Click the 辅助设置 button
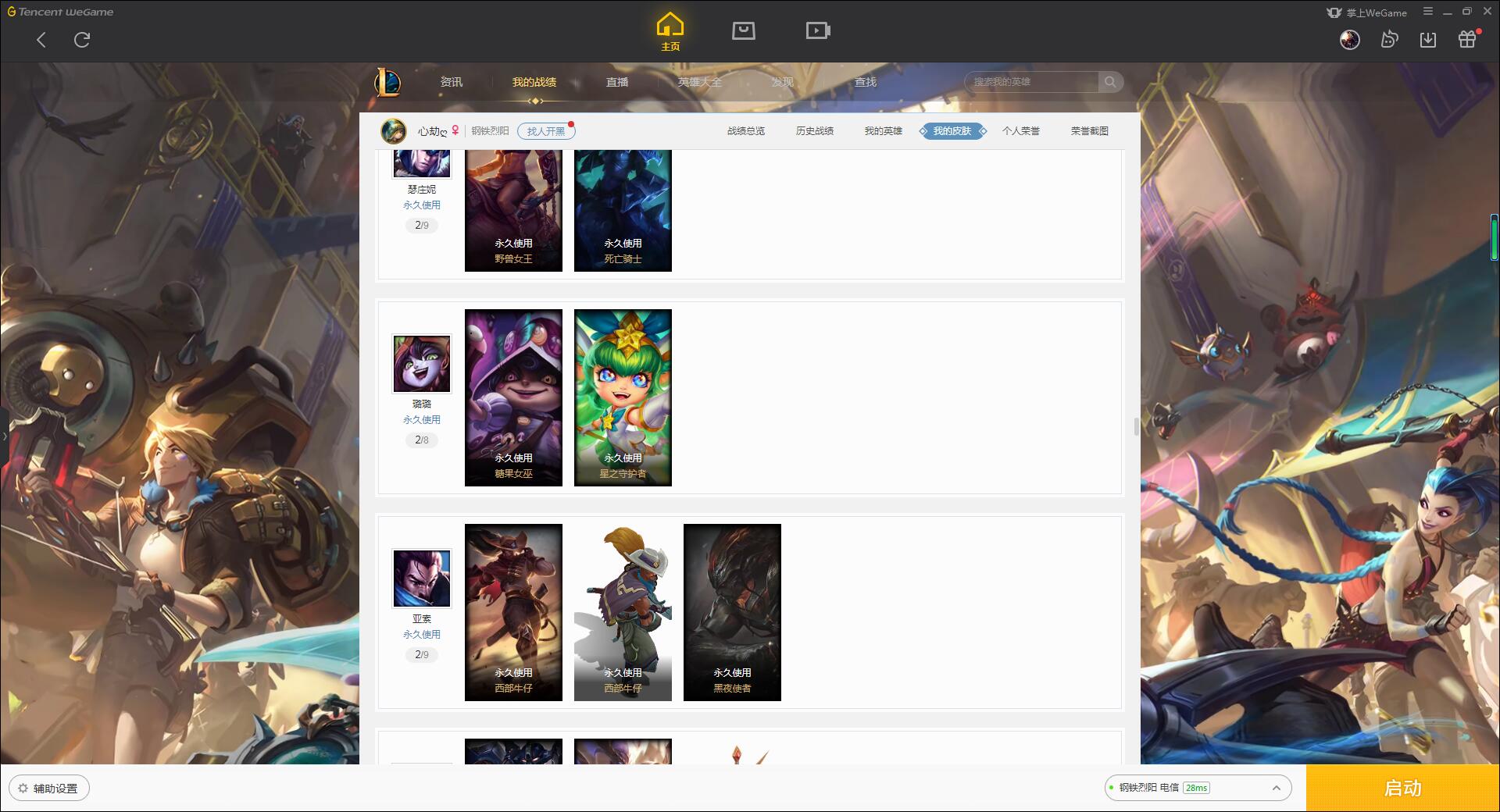1500x812 pixels. [x=49, y=789]
